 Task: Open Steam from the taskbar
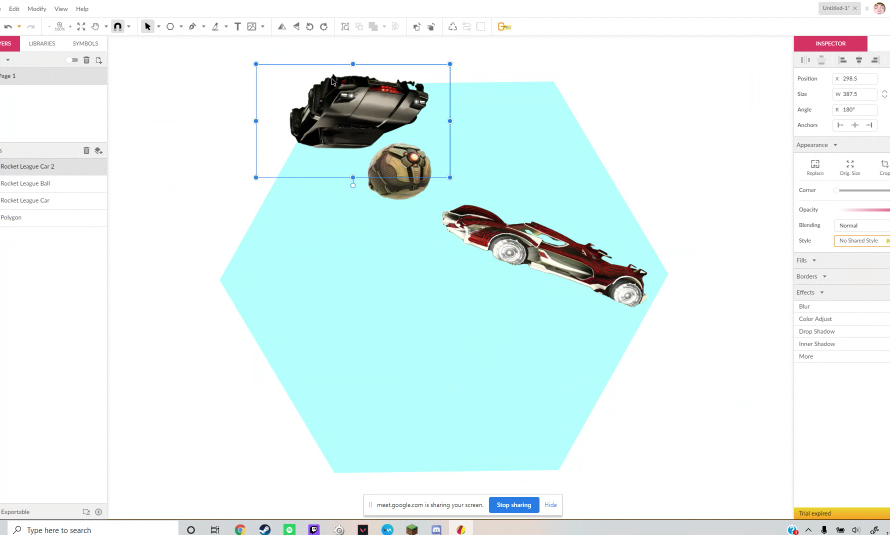pyautogui.click(x=265, y=530)
